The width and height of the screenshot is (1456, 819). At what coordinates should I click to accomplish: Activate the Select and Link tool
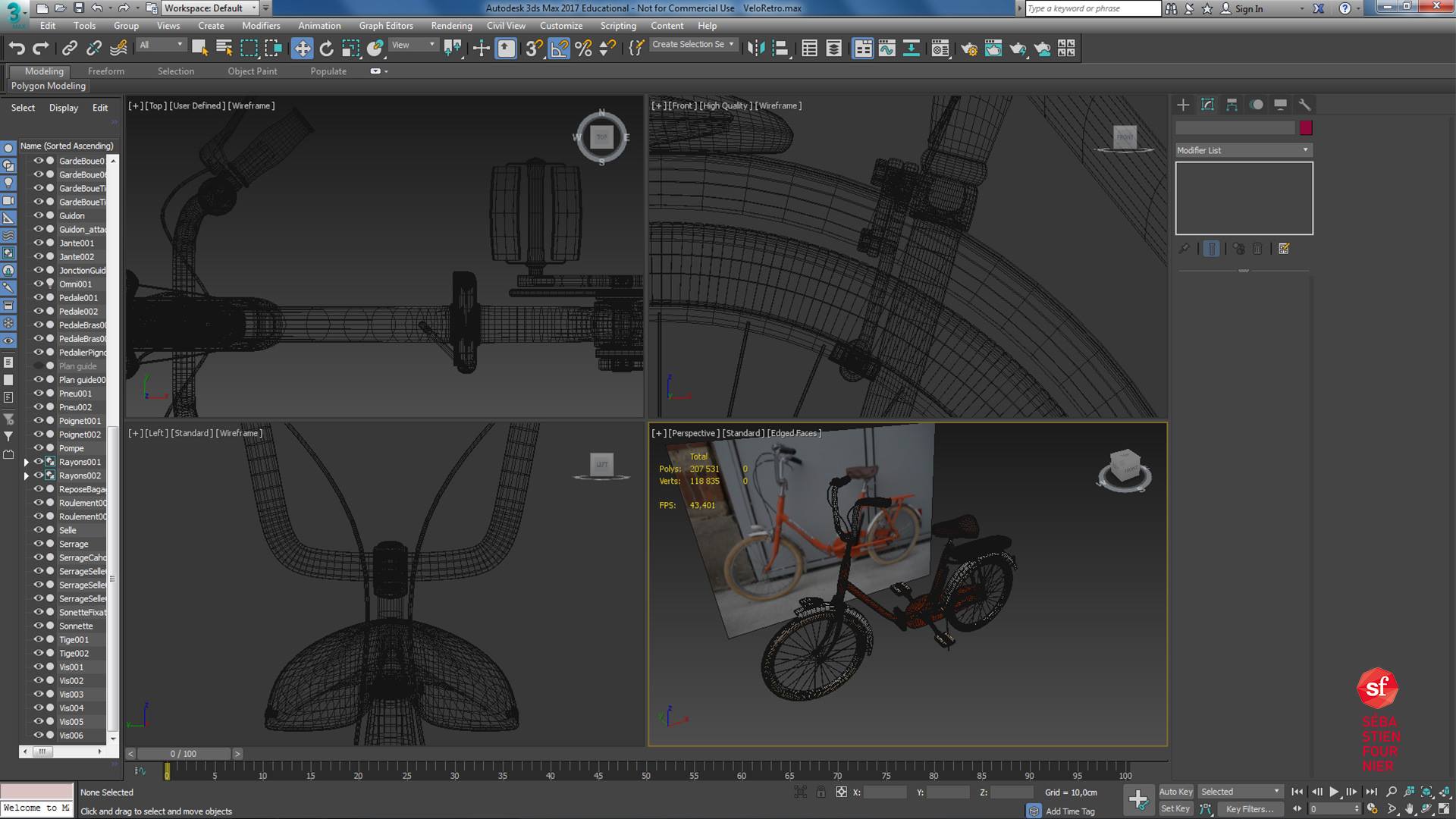69,49
